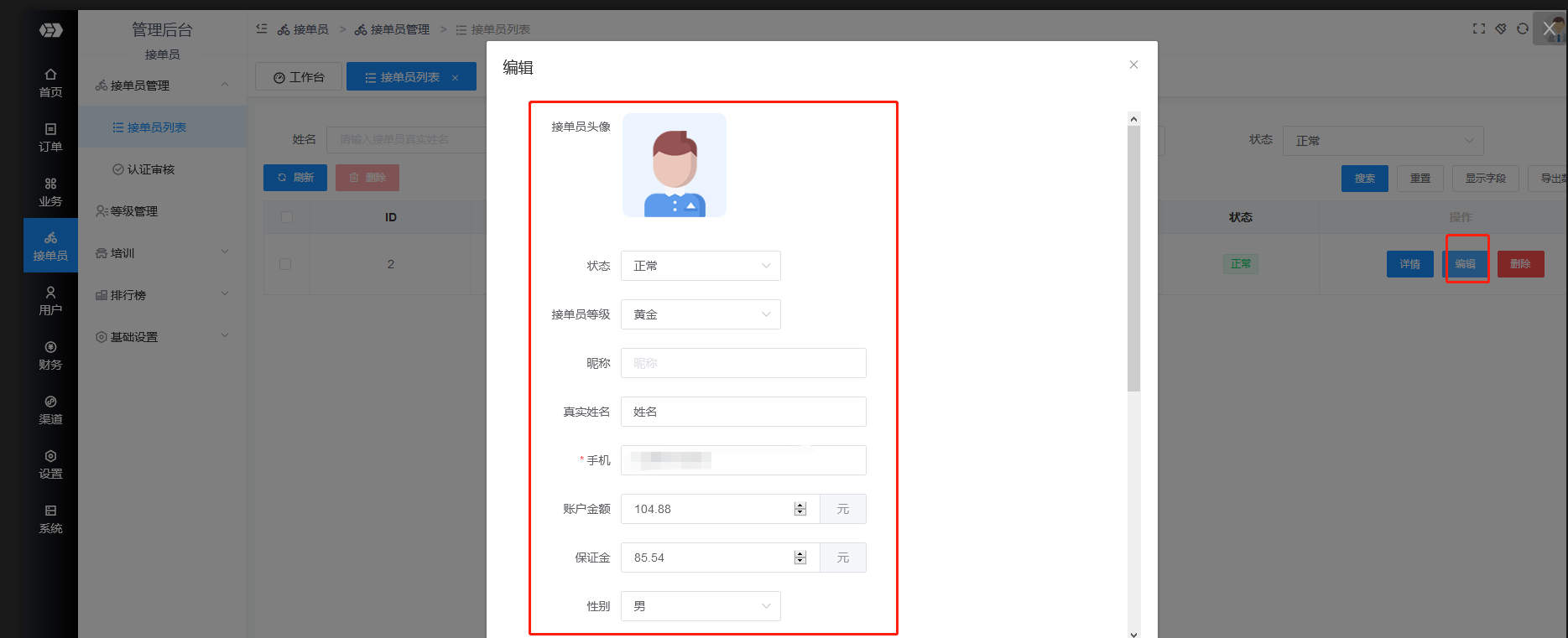This screenshot has width=1568, height=638.
Task: Click the dialog scrollbar up arrow
Action: 1134,119
